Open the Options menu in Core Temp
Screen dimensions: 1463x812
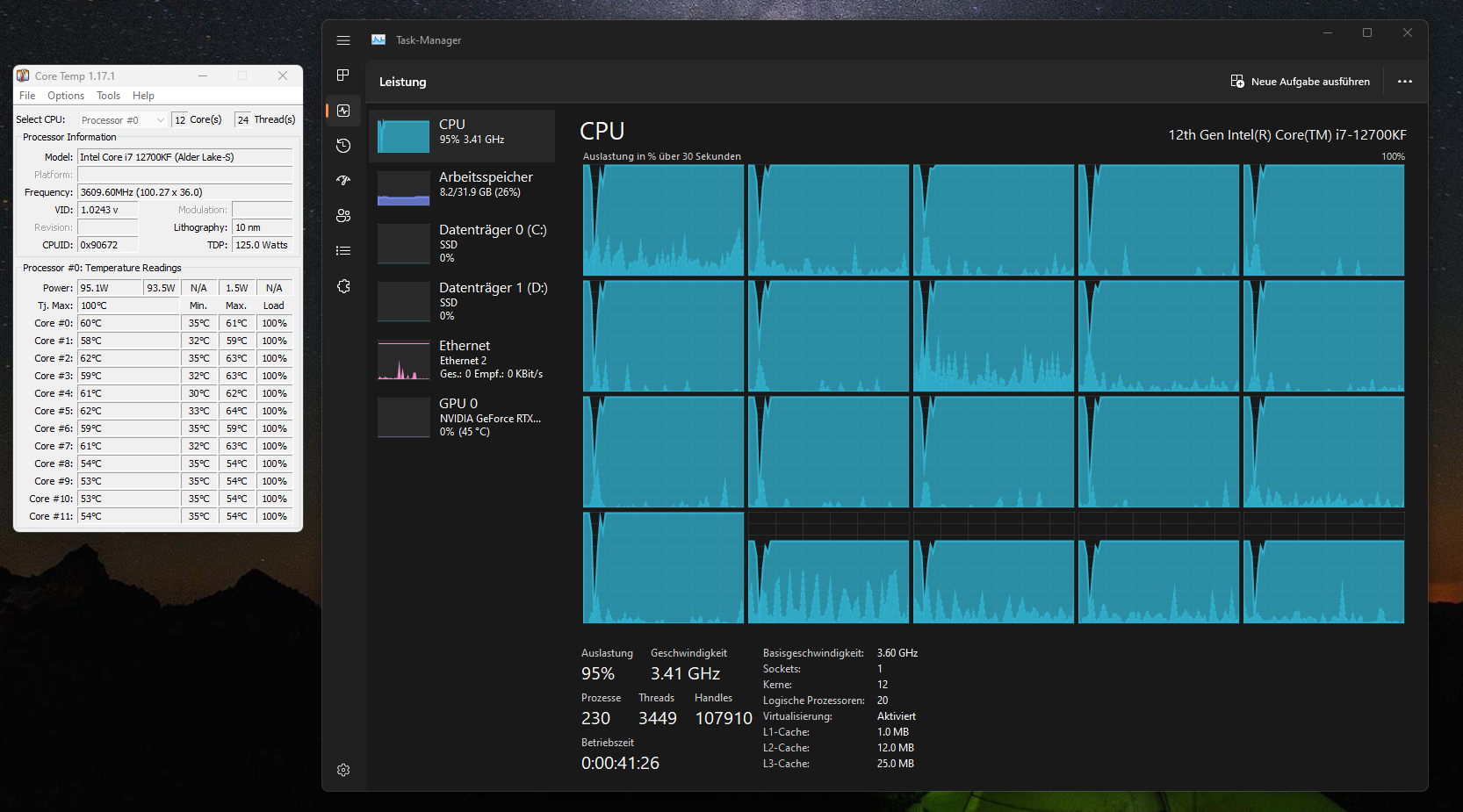pyautogui.click(x=66, y=96)
